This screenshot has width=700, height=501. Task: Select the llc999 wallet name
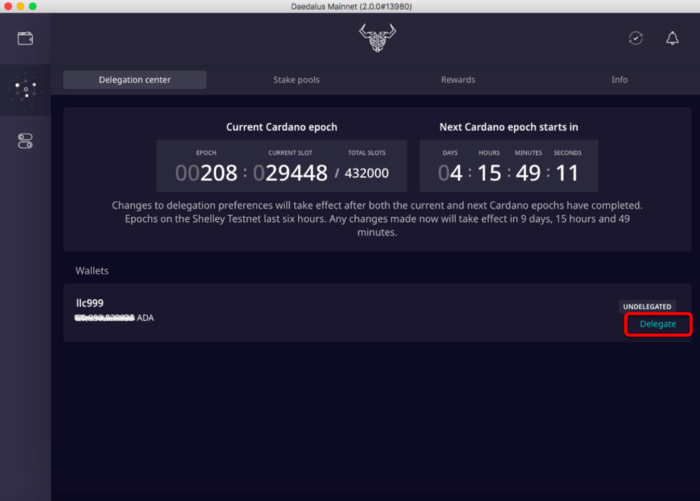tap(90, 303)
